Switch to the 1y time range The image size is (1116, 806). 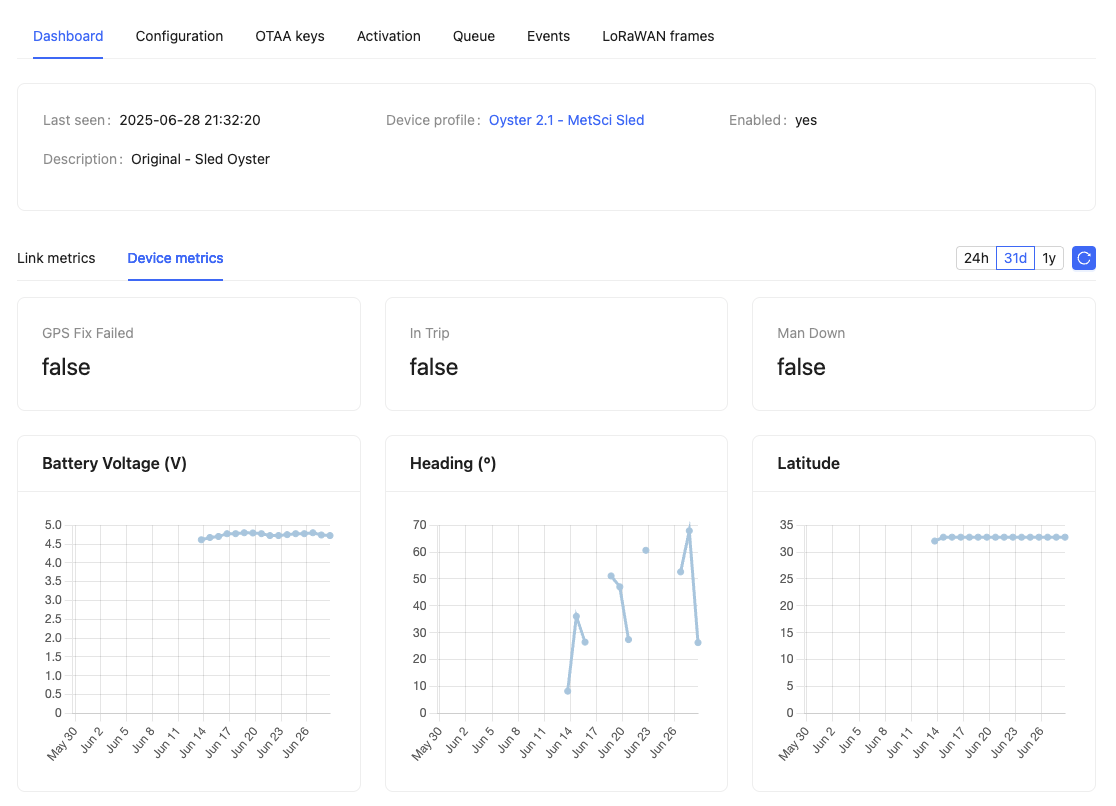tap(1049, 258)
